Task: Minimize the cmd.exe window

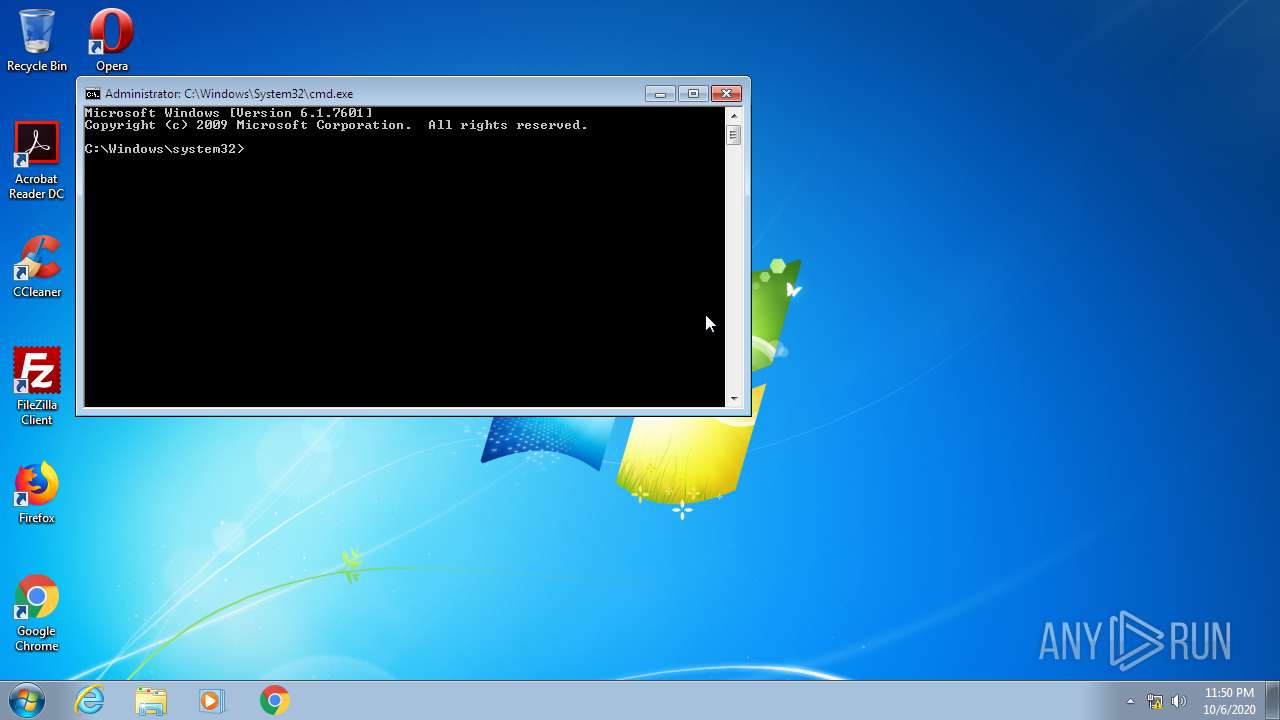Action: click(660, 94)
